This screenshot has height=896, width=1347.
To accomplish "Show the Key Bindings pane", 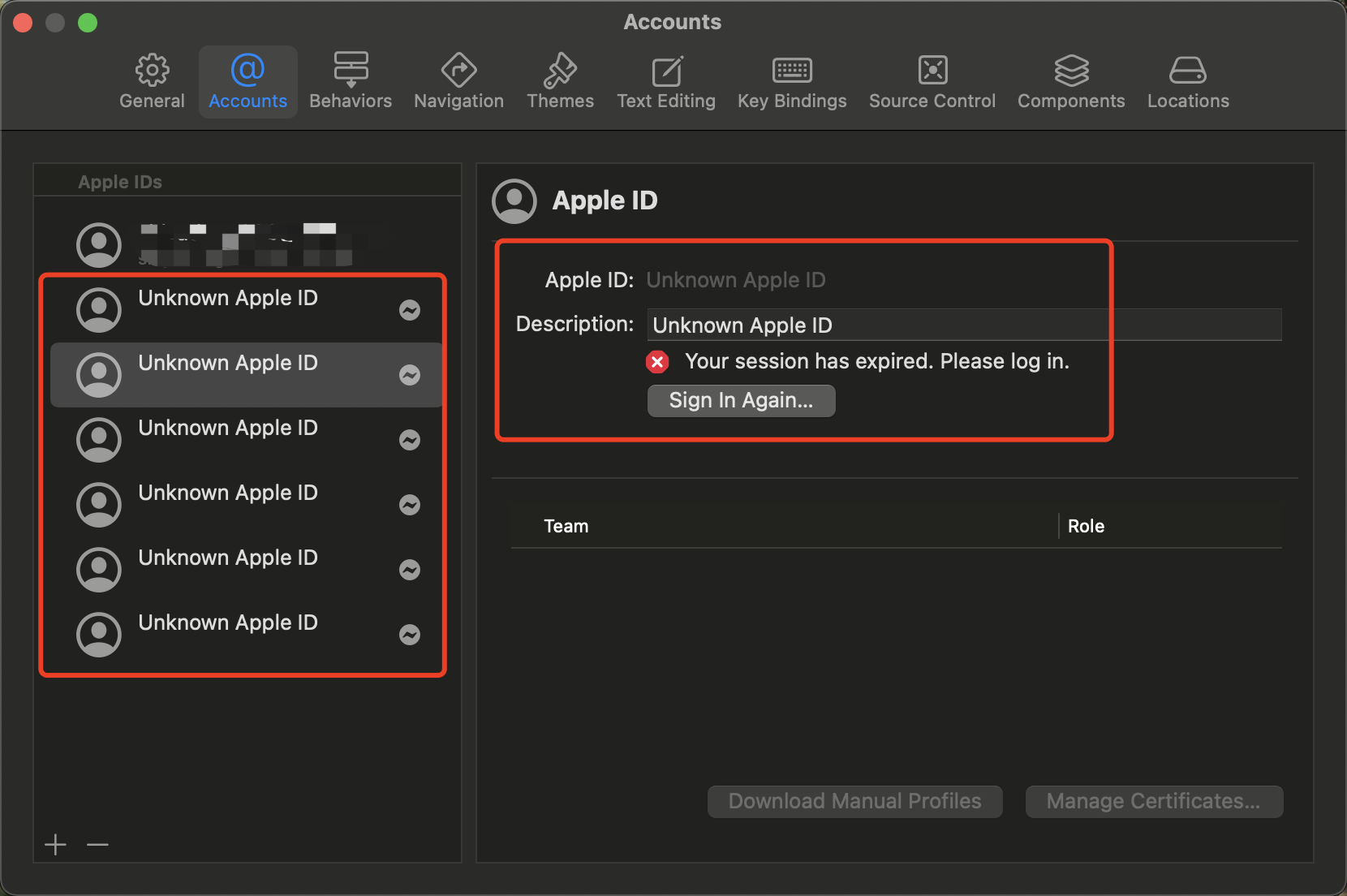I will 792,82.
